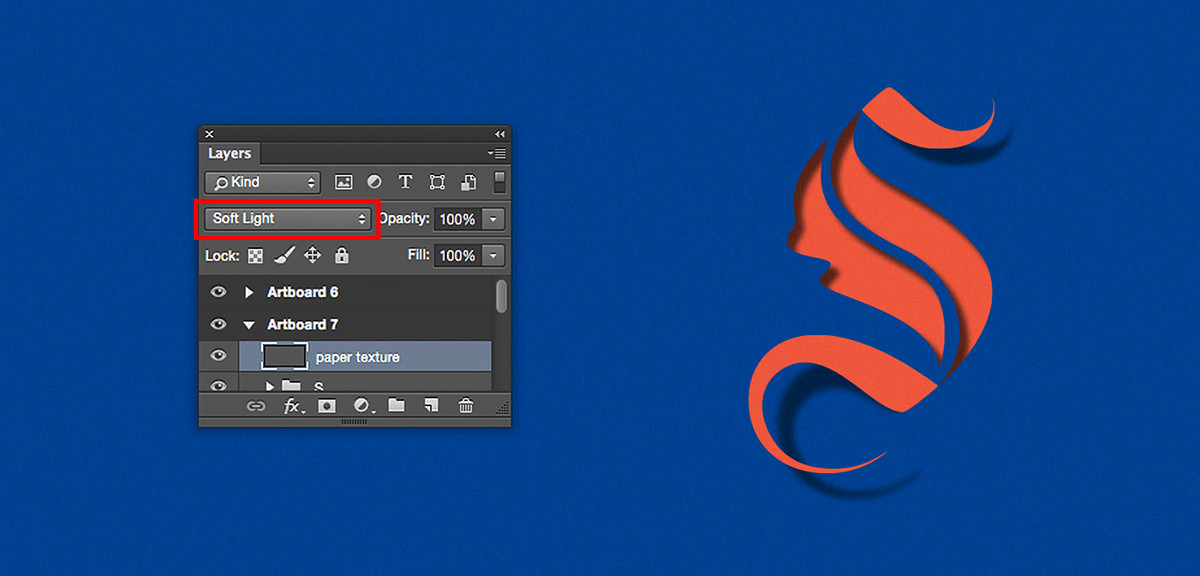Filter layers by pixel layer icon
The image size is (1200, 576).
click(344, 182)
